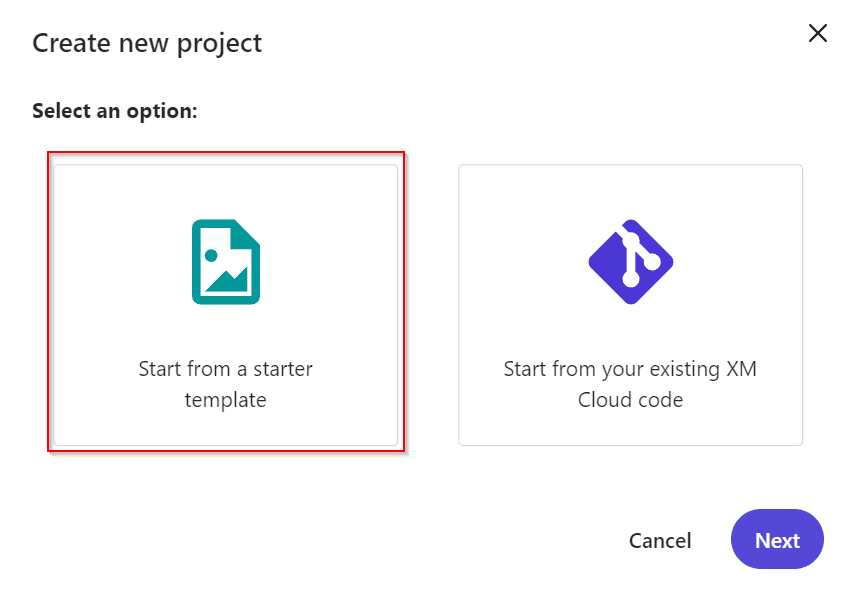
Task: Click the white branch lines in the Git icon
Action: pyautogui.click(x=636, y=257)
